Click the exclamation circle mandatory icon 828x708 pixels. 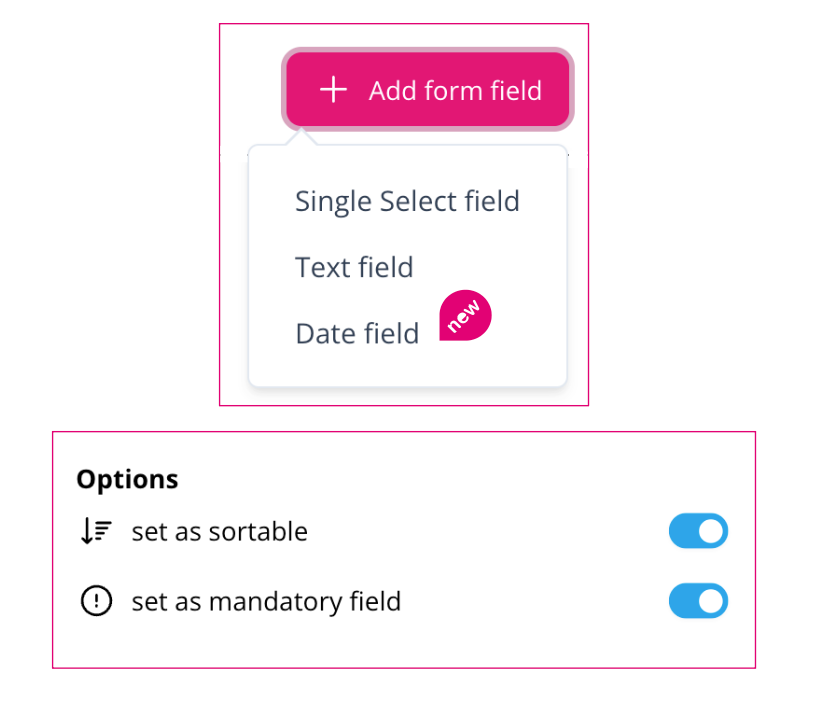[96, 600]
